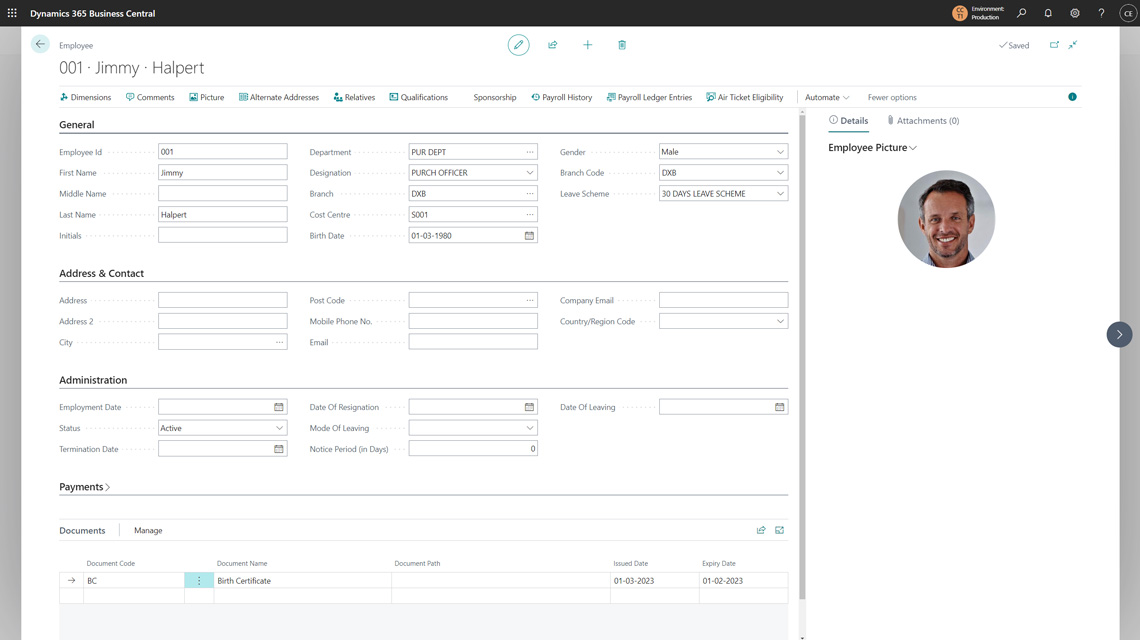Open page in new window icon

(x=1053, y=45)
